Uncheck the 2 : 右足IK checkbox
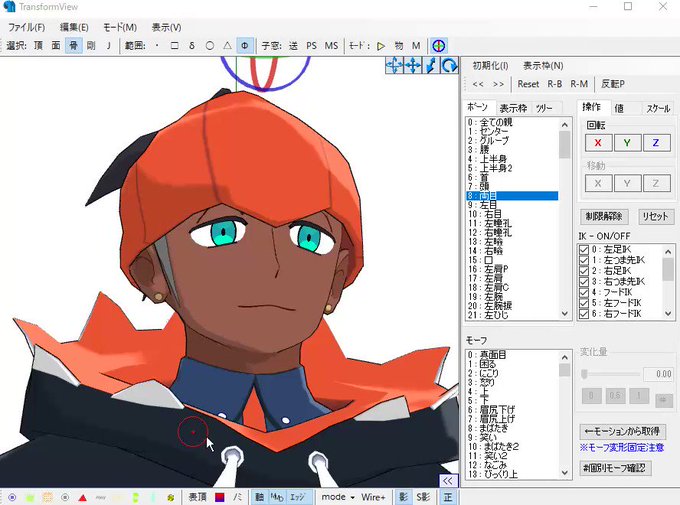 pos(584,271)
